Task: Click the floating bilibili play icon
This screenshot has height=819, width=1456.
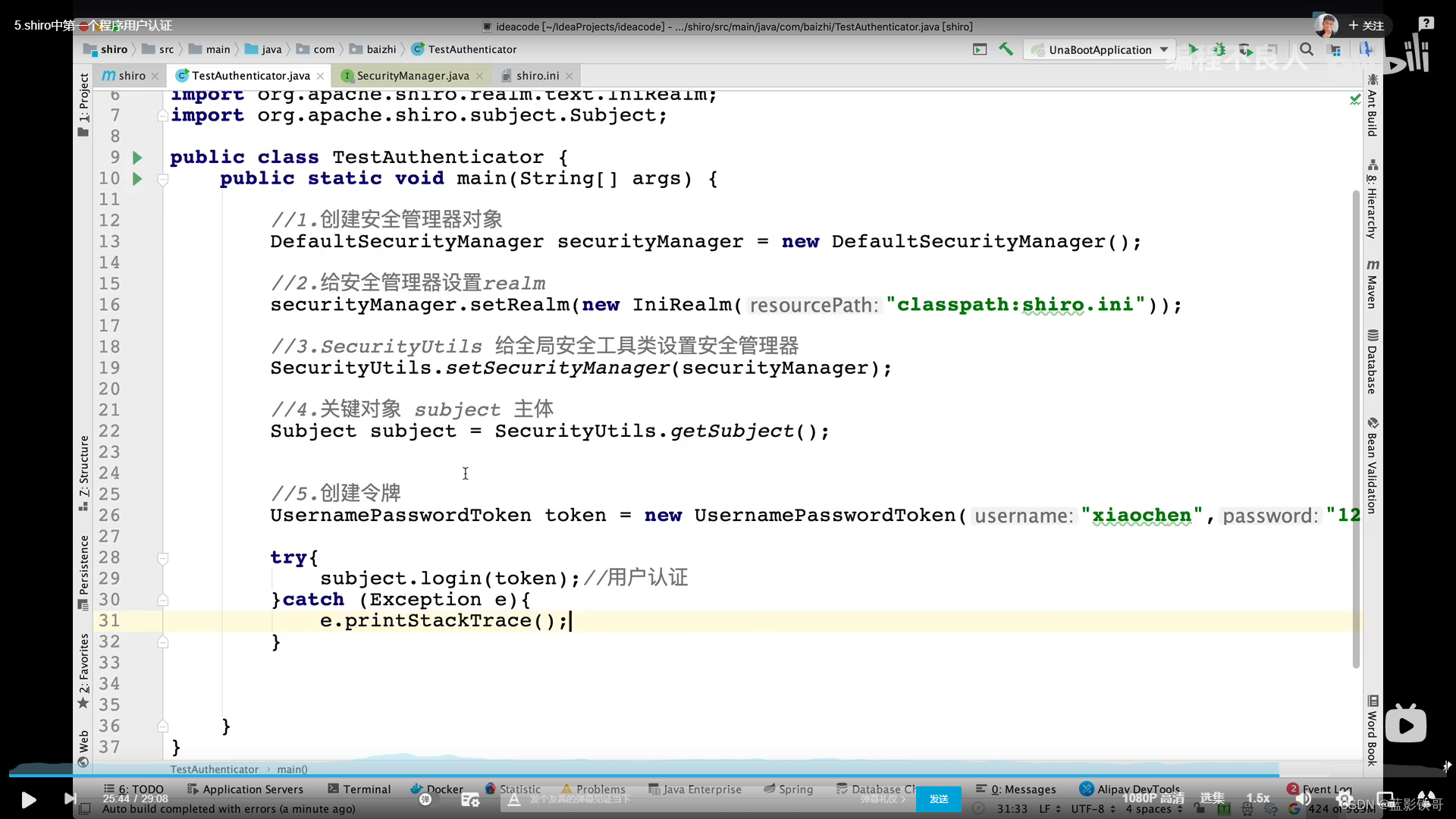Action: 1406,724
